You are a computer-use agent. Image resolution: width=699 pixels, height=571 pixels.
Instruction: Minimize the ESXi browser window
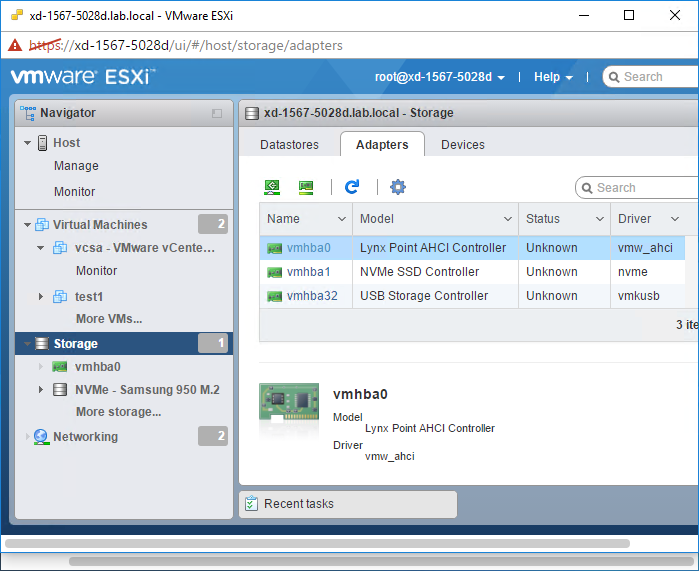[584, 16]
